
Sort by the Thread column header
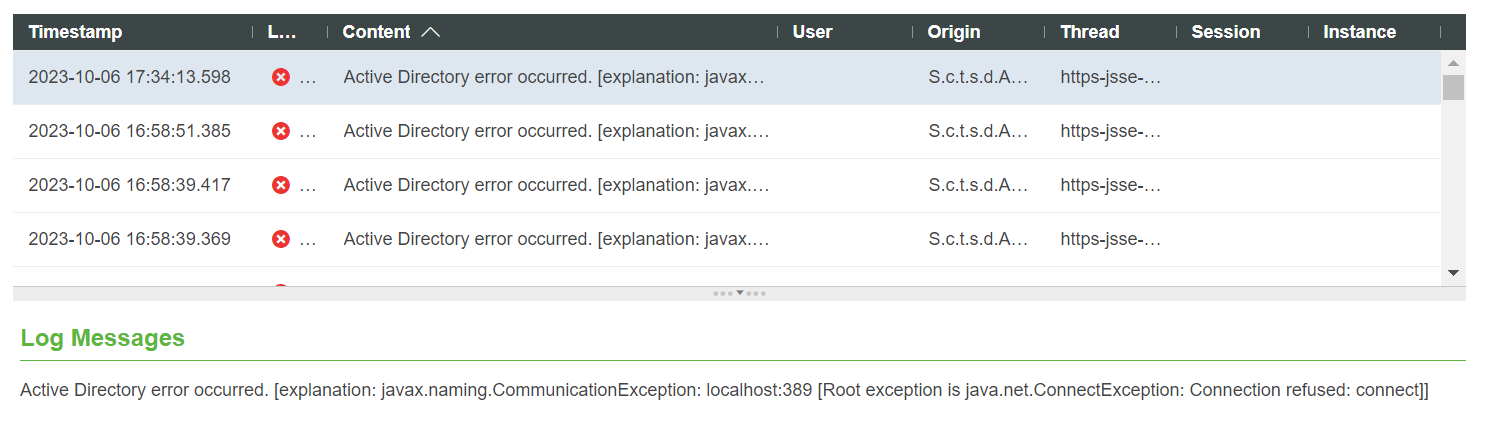point(1089,32)
